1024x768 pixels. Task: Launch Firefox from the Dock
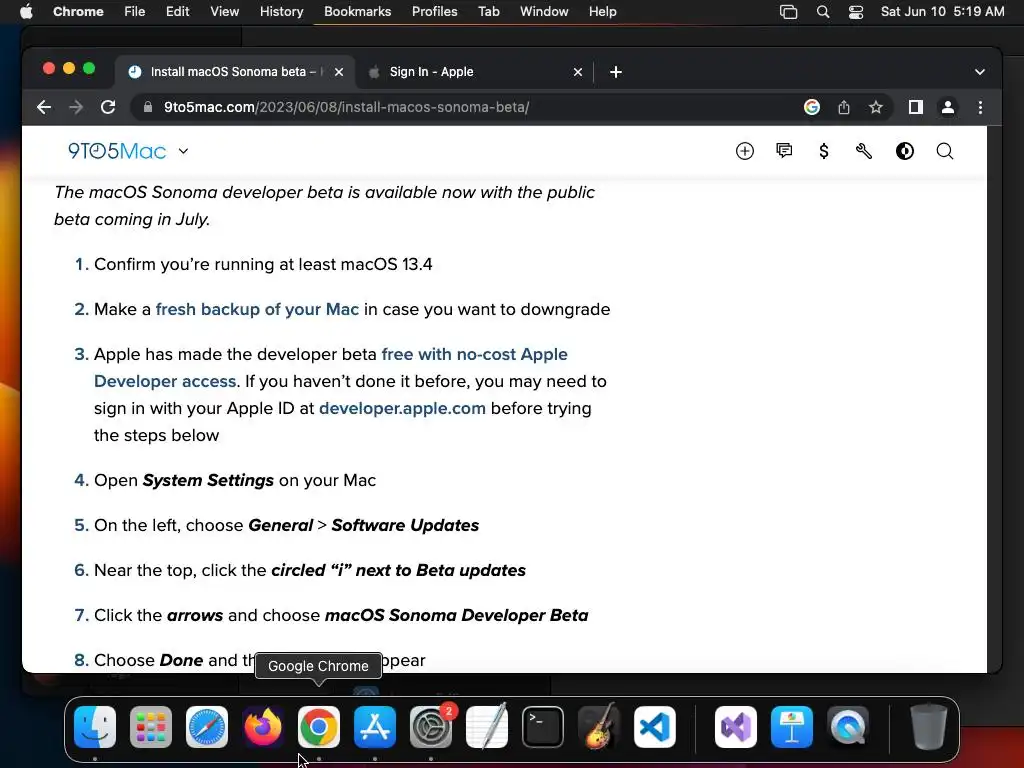[263, 727]
